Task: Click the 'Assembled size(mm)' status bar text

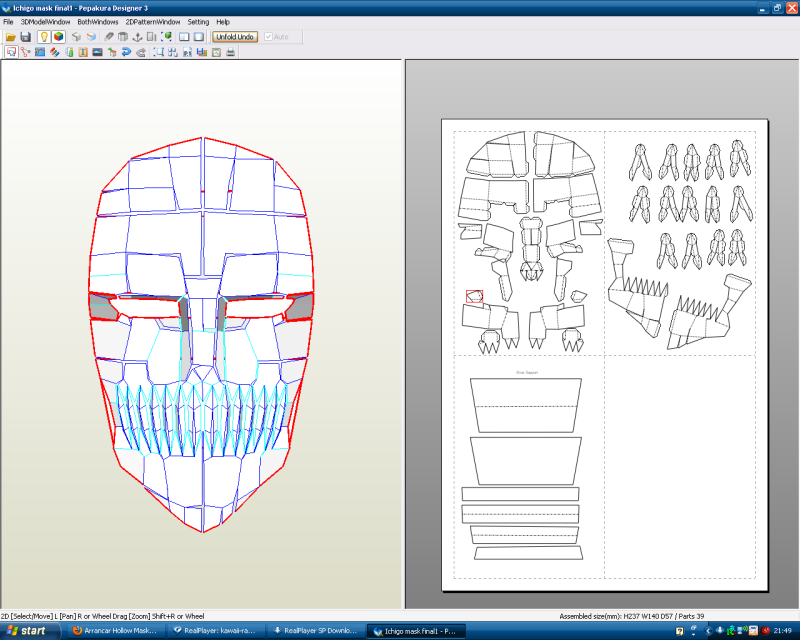Action: pos(632,616)
